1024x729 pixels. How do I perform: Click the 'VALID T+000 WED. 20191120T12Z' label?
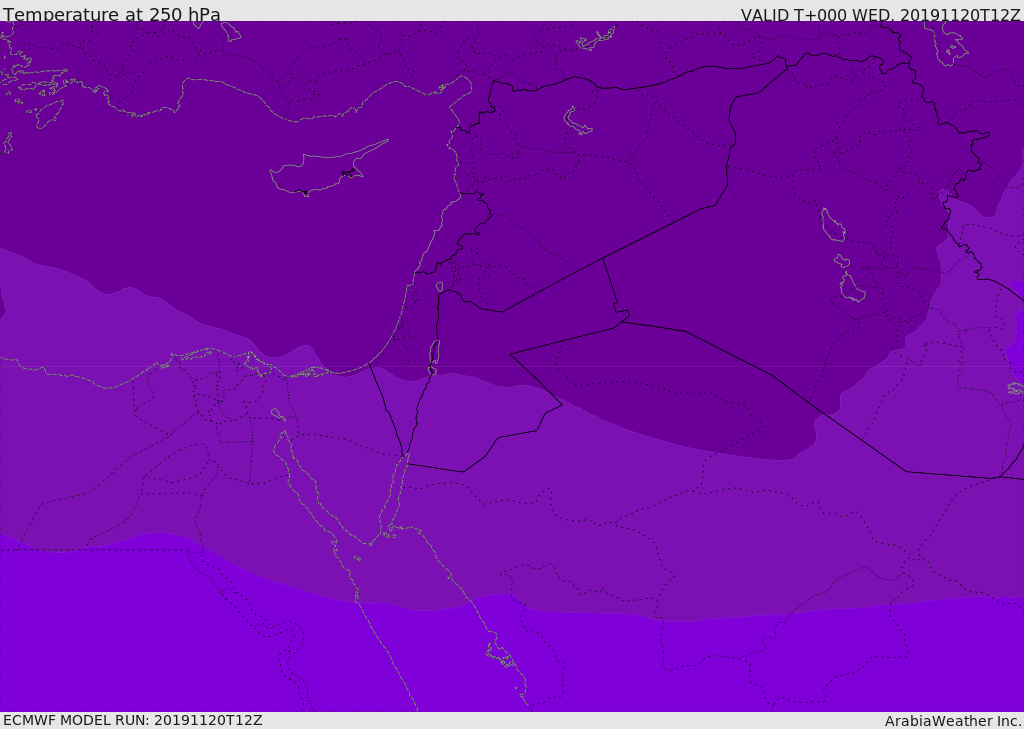pos(880,15)
